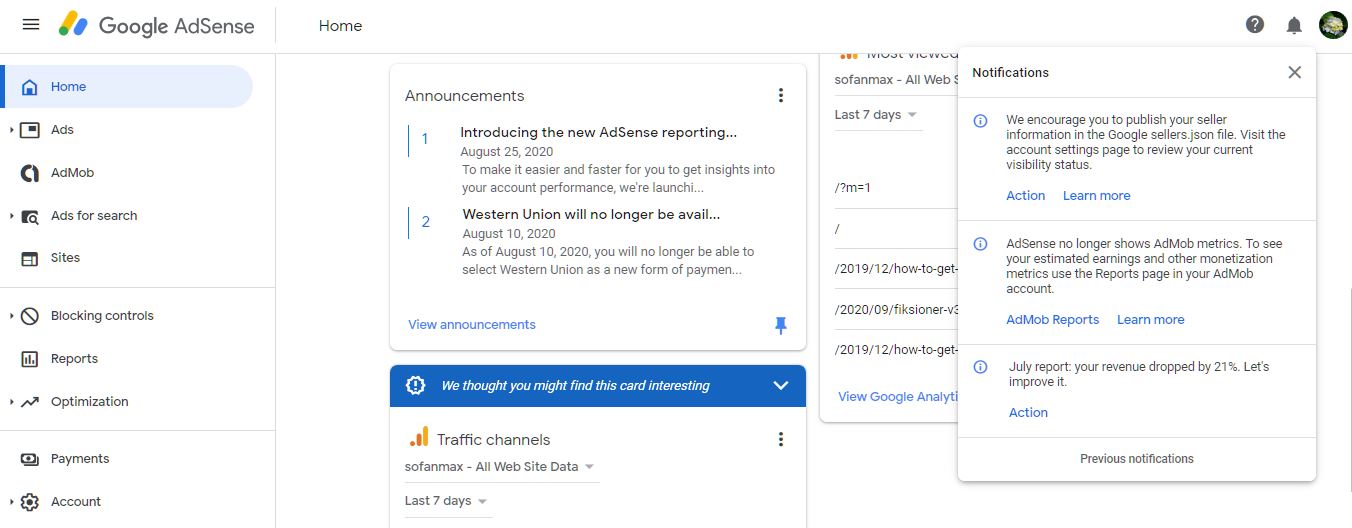Close the Notifications panel
This screenshot has height=528, width=1352.
pyautogui.click(x=1295, y=72)
